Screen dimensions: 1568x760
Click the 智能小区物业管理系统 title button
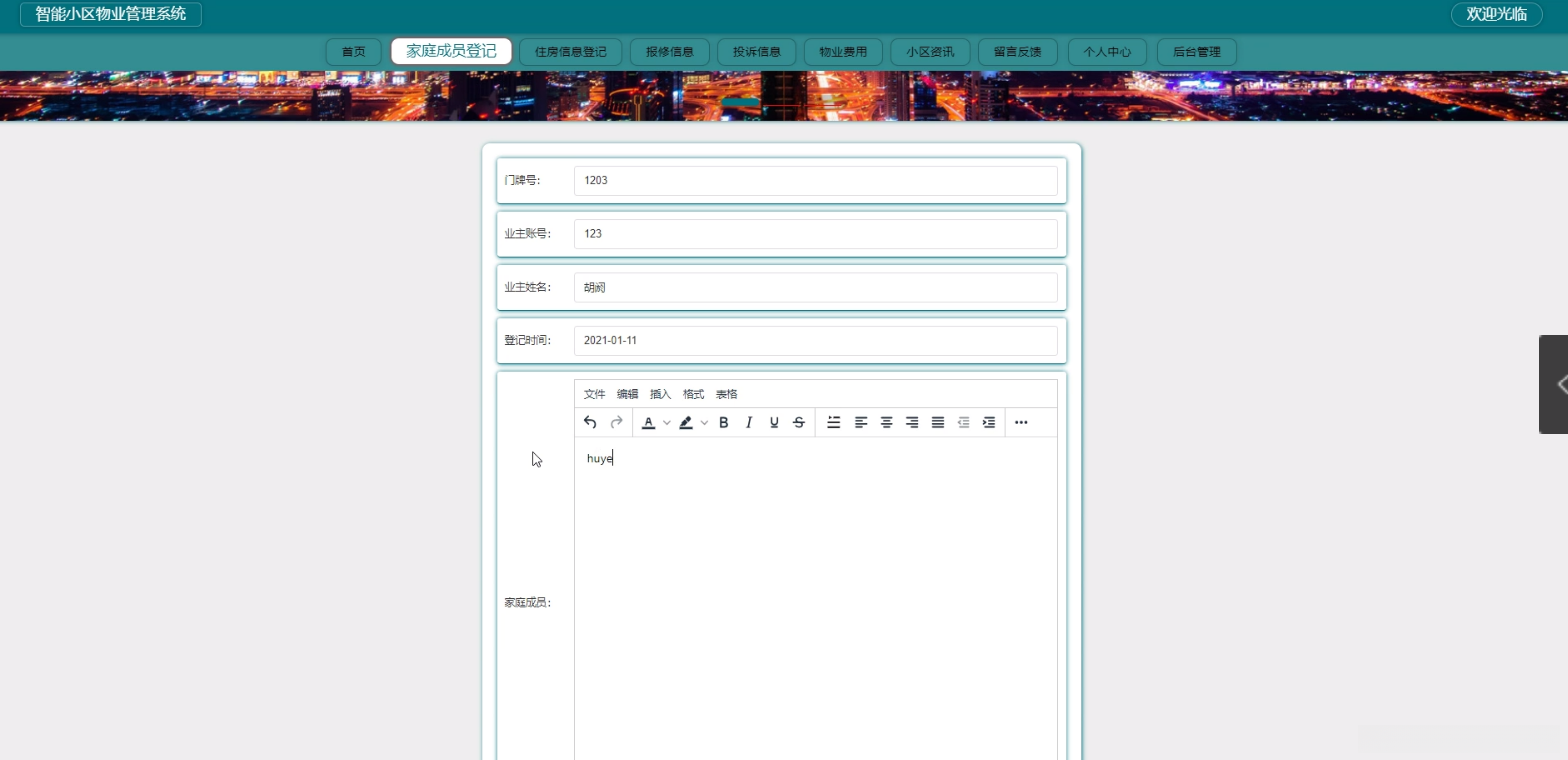point(111,14)
